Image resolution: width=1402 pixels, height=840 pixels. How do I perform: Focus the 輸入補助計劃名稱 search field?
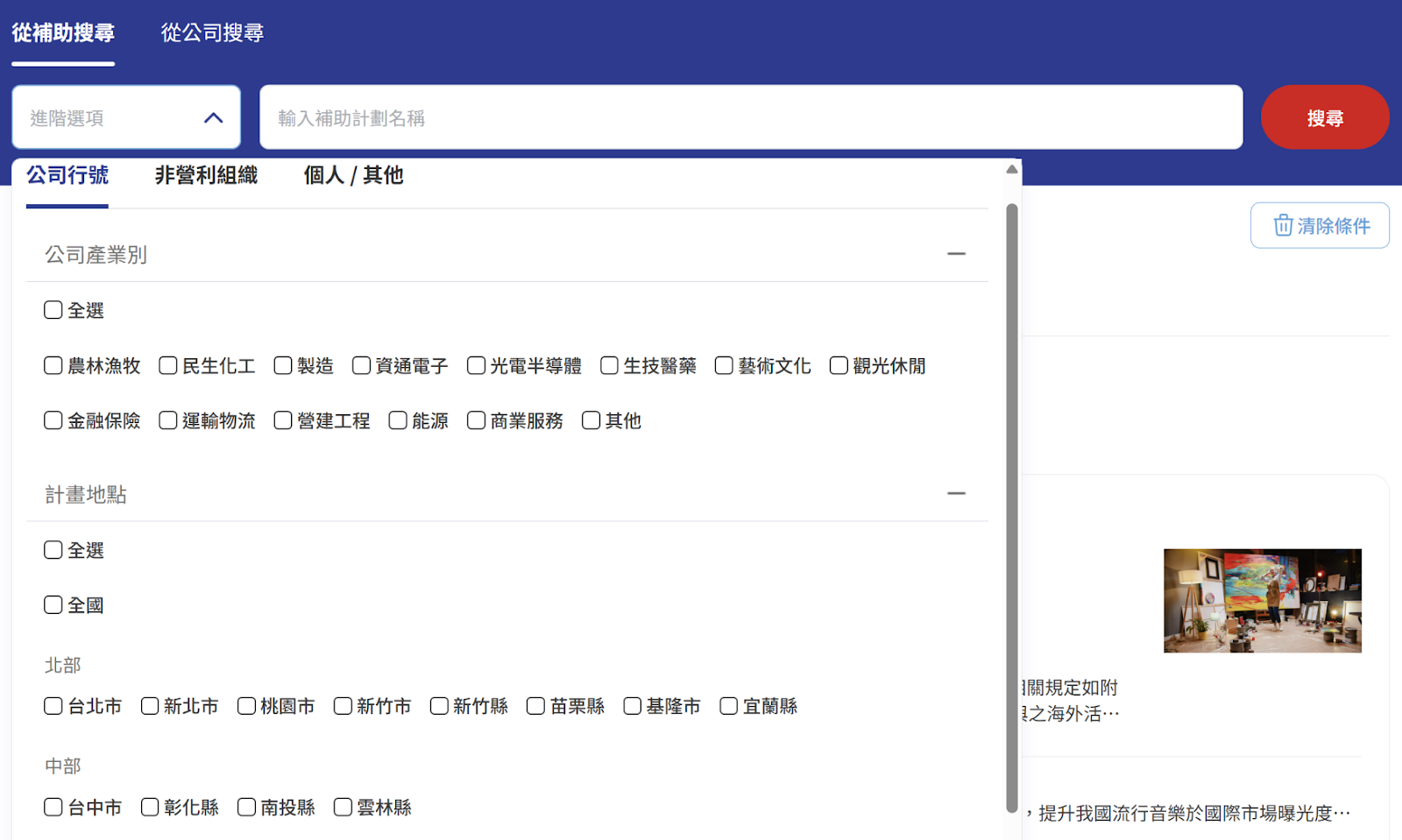click(x=751, y=117)
